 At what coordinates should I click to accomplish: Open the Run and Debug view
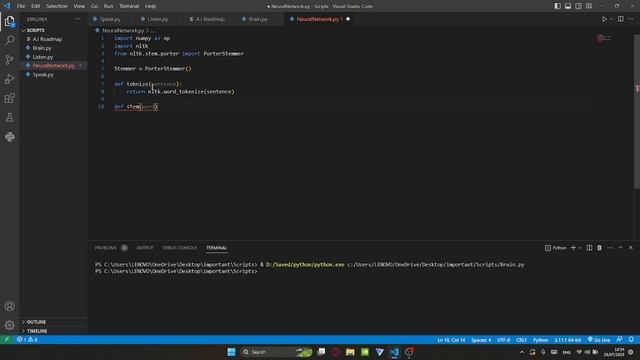point(10,79)
